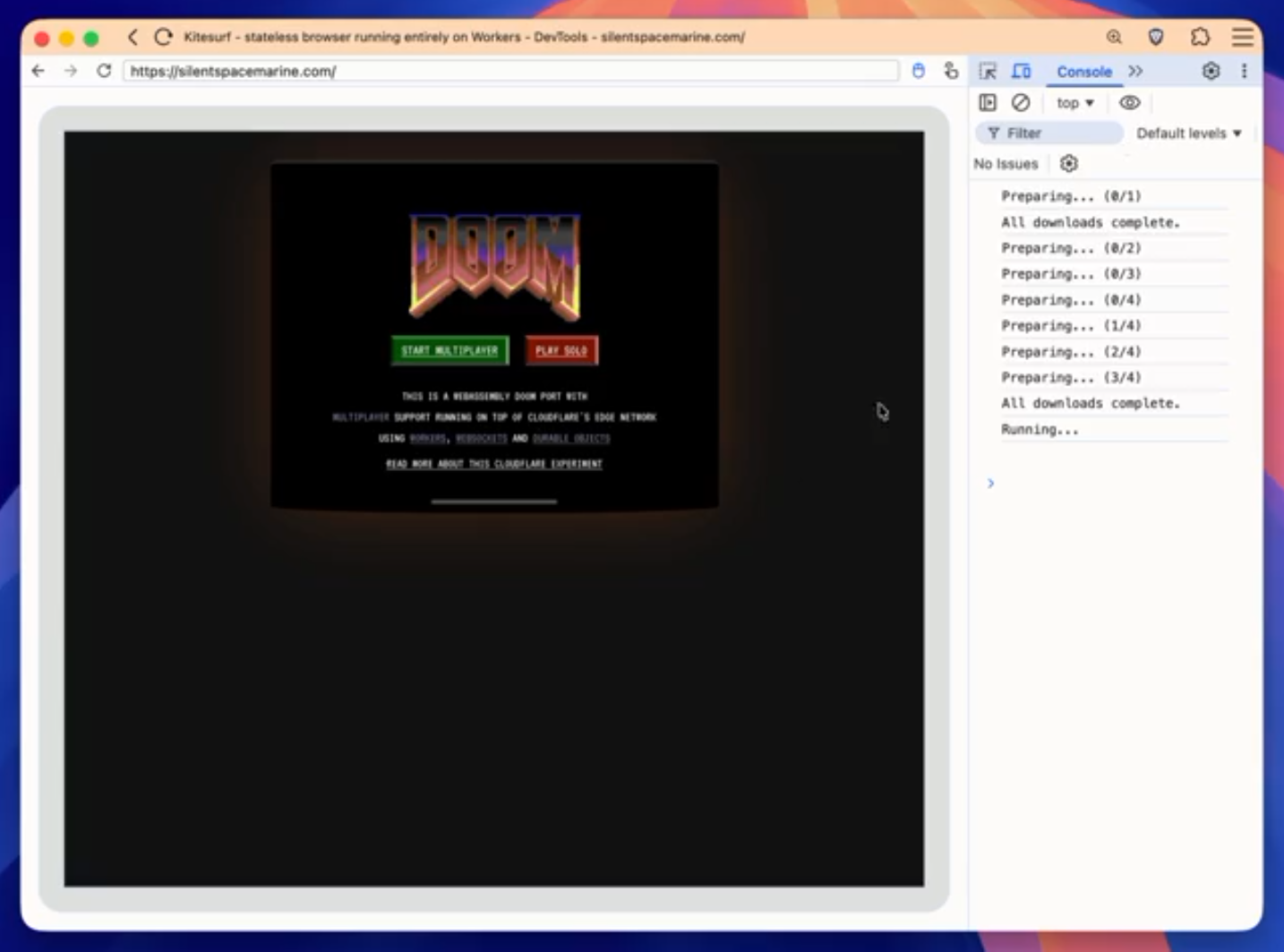This screenshot has height=952, width=1284.
Task: Click the 'Preparing... (0/4)' console line
Action: click(1071, 300)
